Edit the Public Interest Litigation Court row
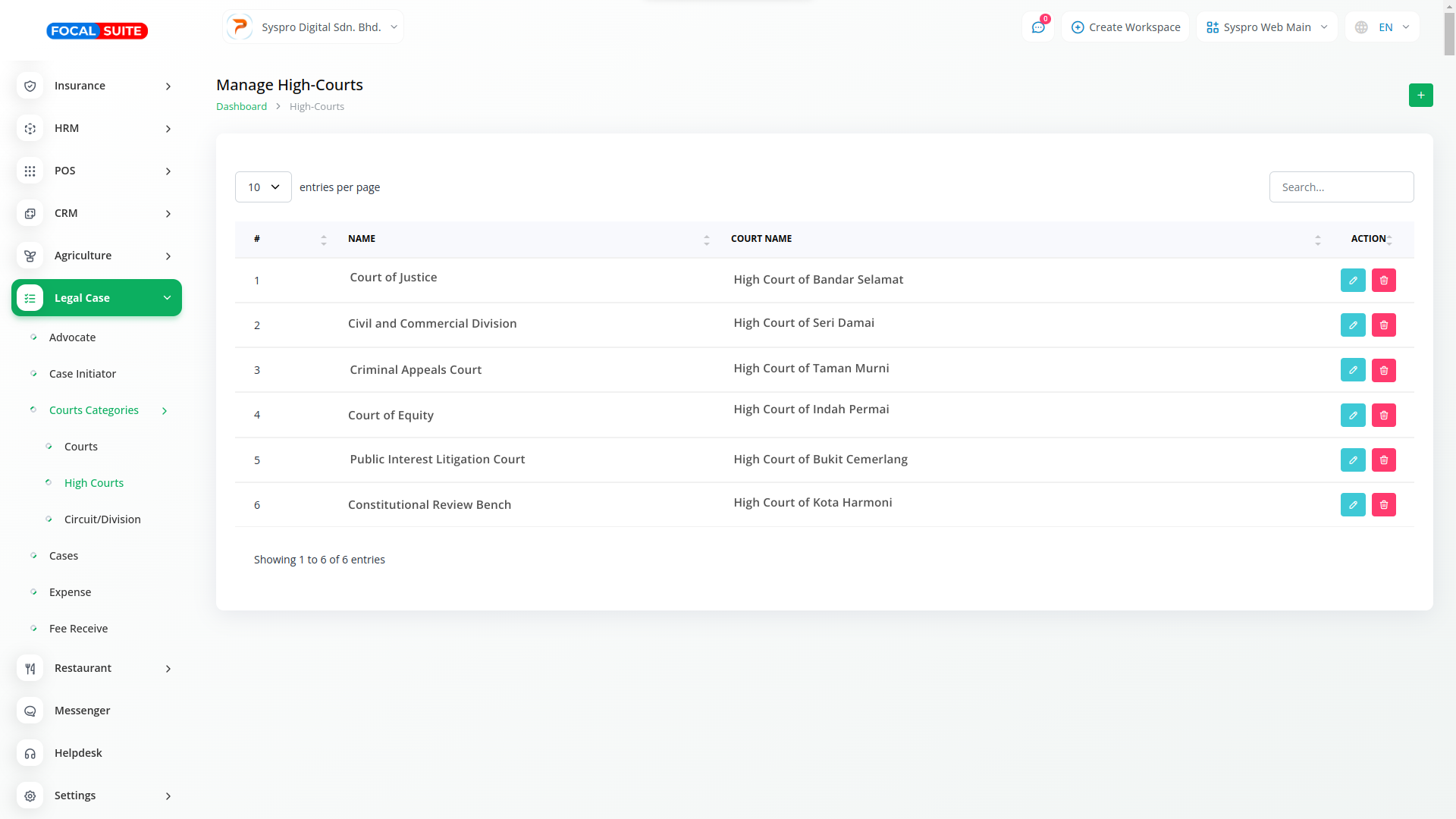Screen dimensions: 1456x819 1352,460
